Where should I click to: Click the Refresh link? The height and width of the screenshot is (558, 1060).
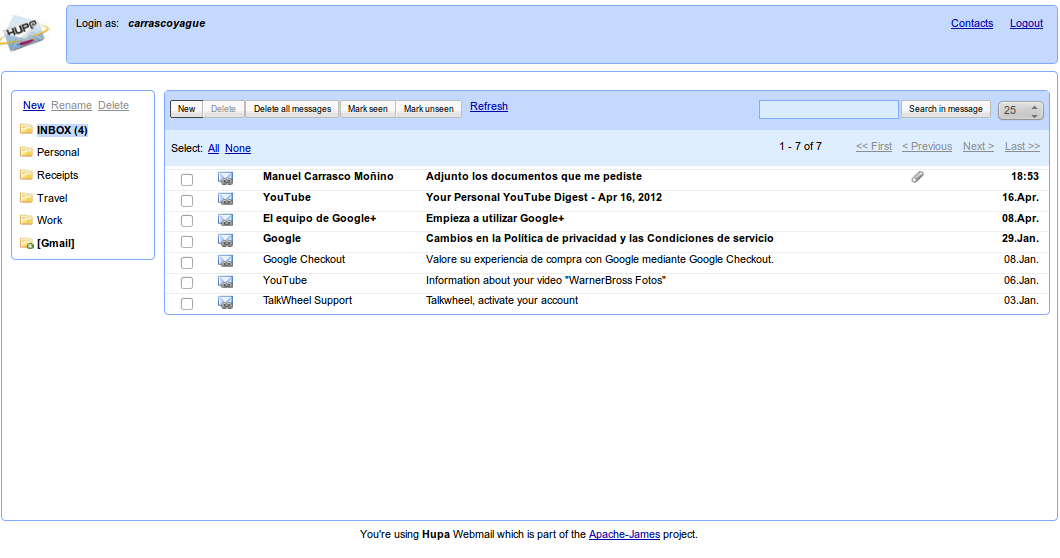(x=489, y=106)
